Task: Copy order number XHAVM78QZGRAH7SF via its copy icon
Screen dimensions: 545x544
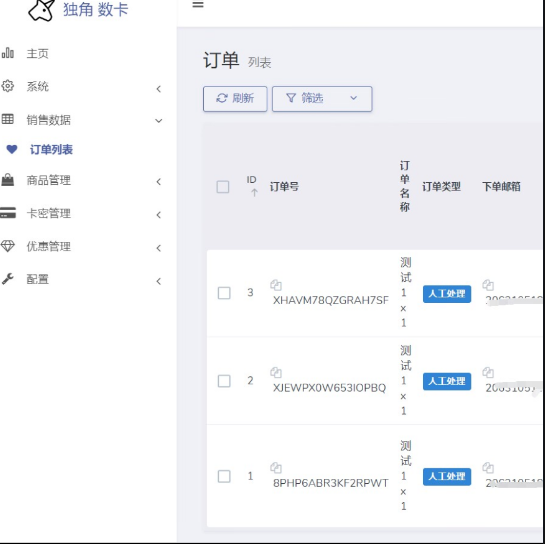Action: point(276,285)
